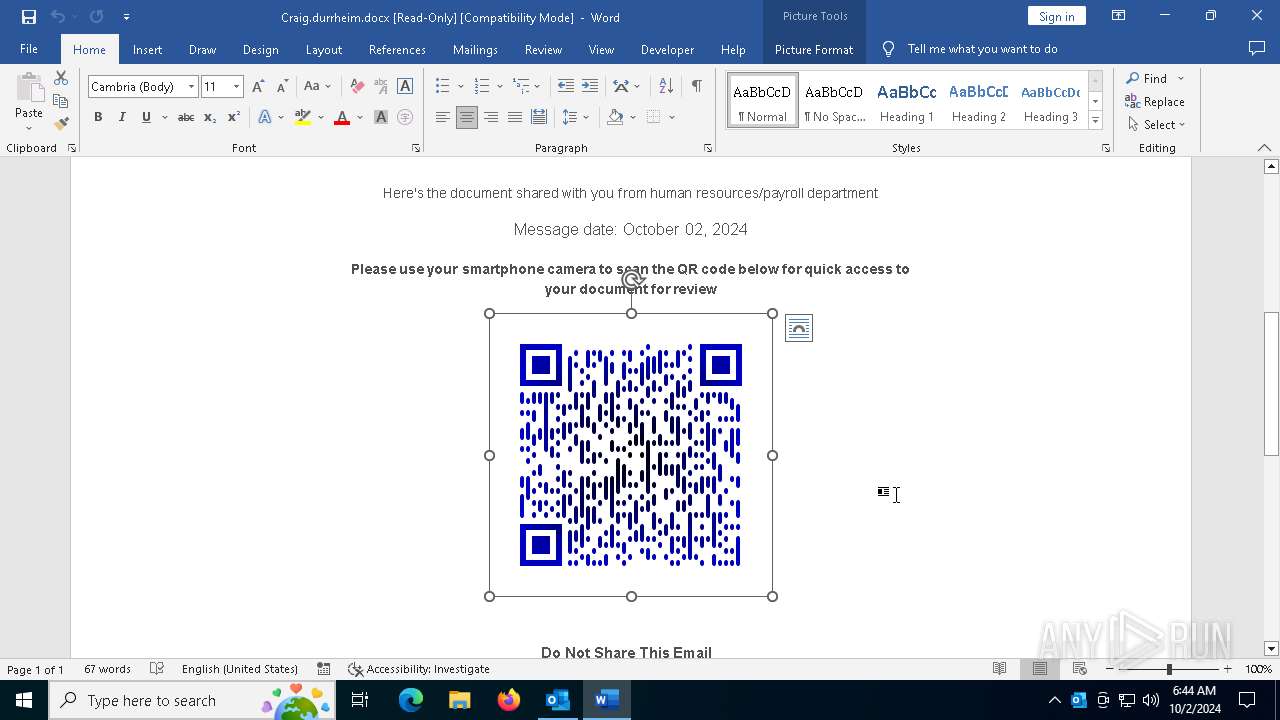Click Accessibility: Investigate in status bar
Image resolution: width=1280 pixels, height=720 pixels.
418,669
